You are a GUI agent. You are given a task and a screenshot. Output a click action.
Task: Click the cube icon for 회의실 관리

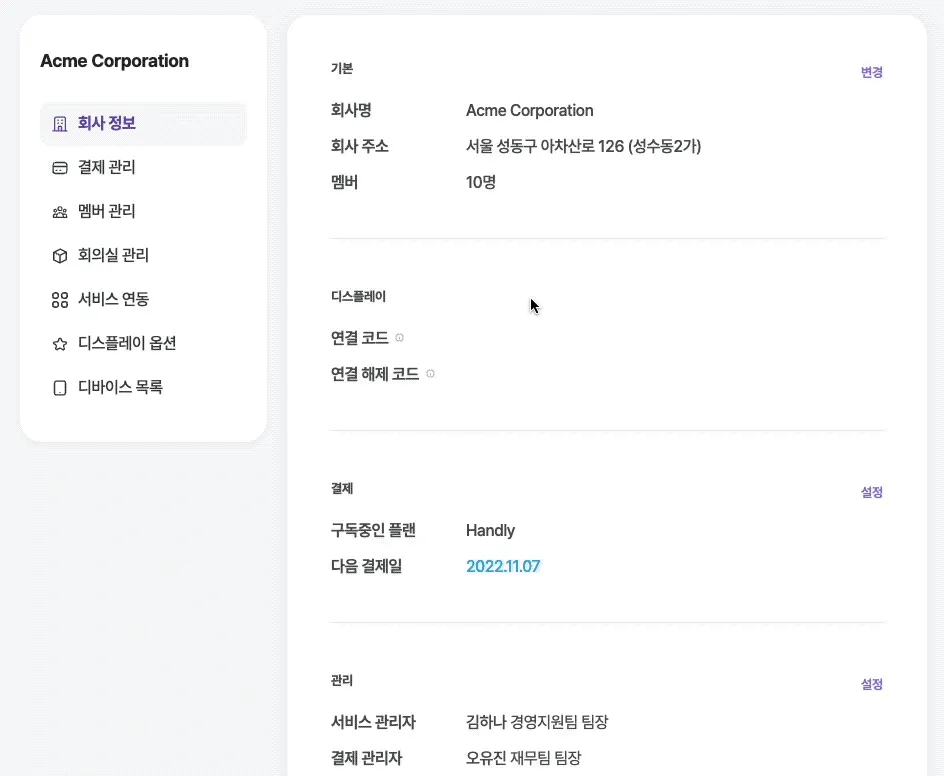pyautogui.click(x=60, y=256)
